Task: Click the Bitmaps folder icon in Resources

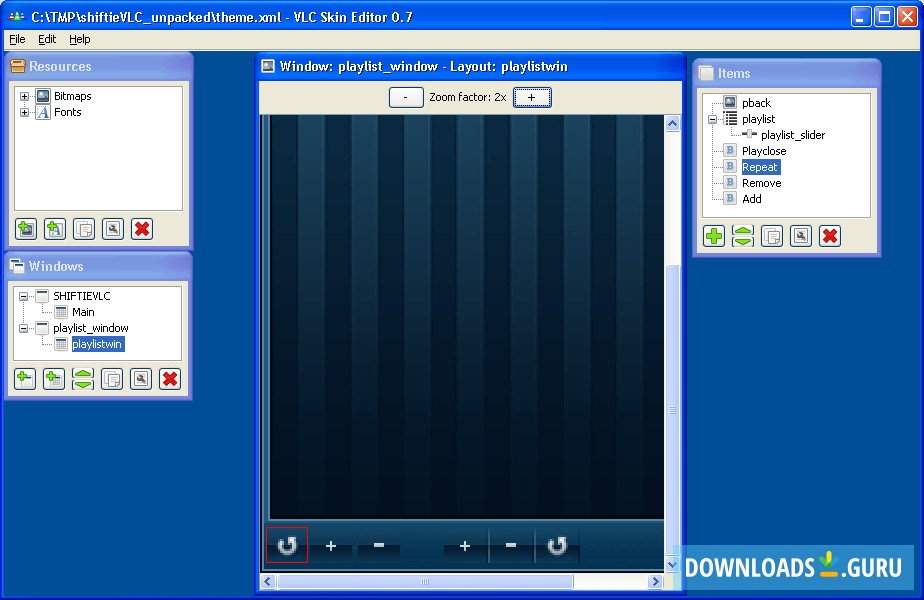Action: tap(43, 95)
